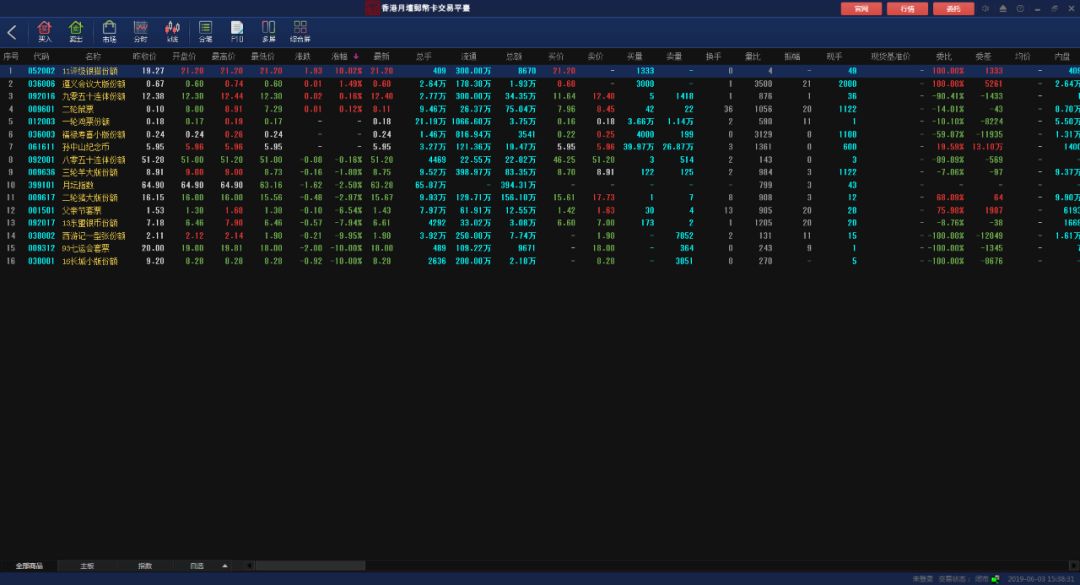Click the 行情 red button
Image resolution: width=1080 pixels, height=585 pixels.
[x=907, y=8]
